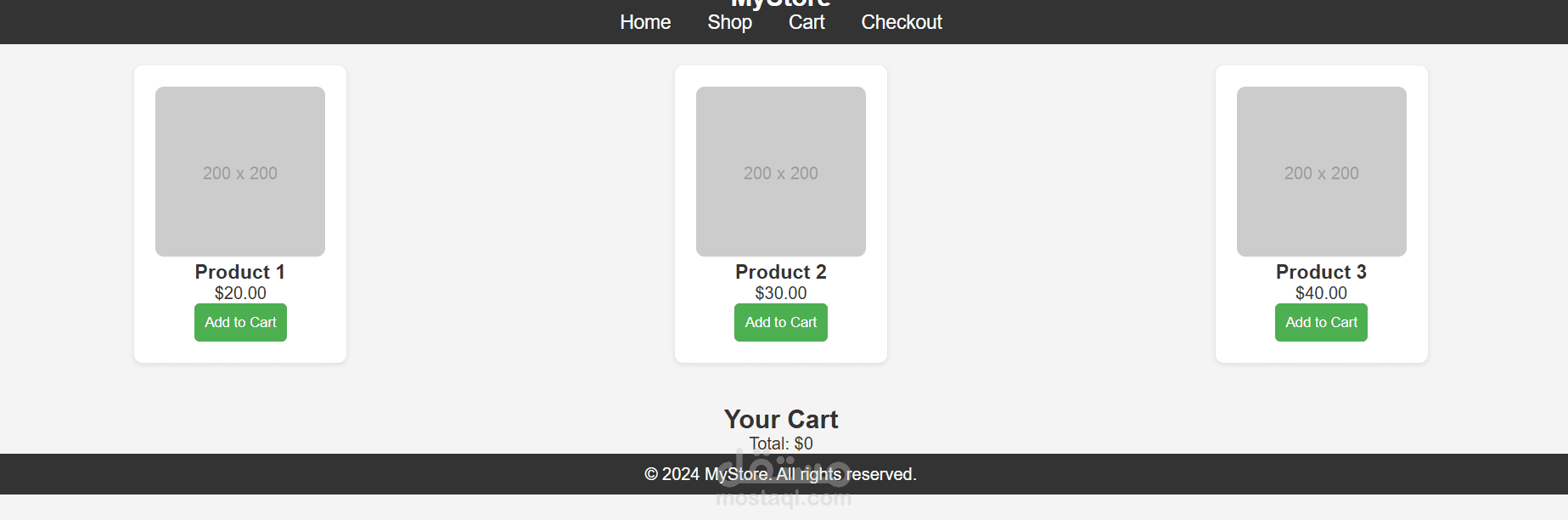The height and width of the screenshot is (520, 1568).
Task: Click the MyStore site title
Action: click(x=780, y=3)
